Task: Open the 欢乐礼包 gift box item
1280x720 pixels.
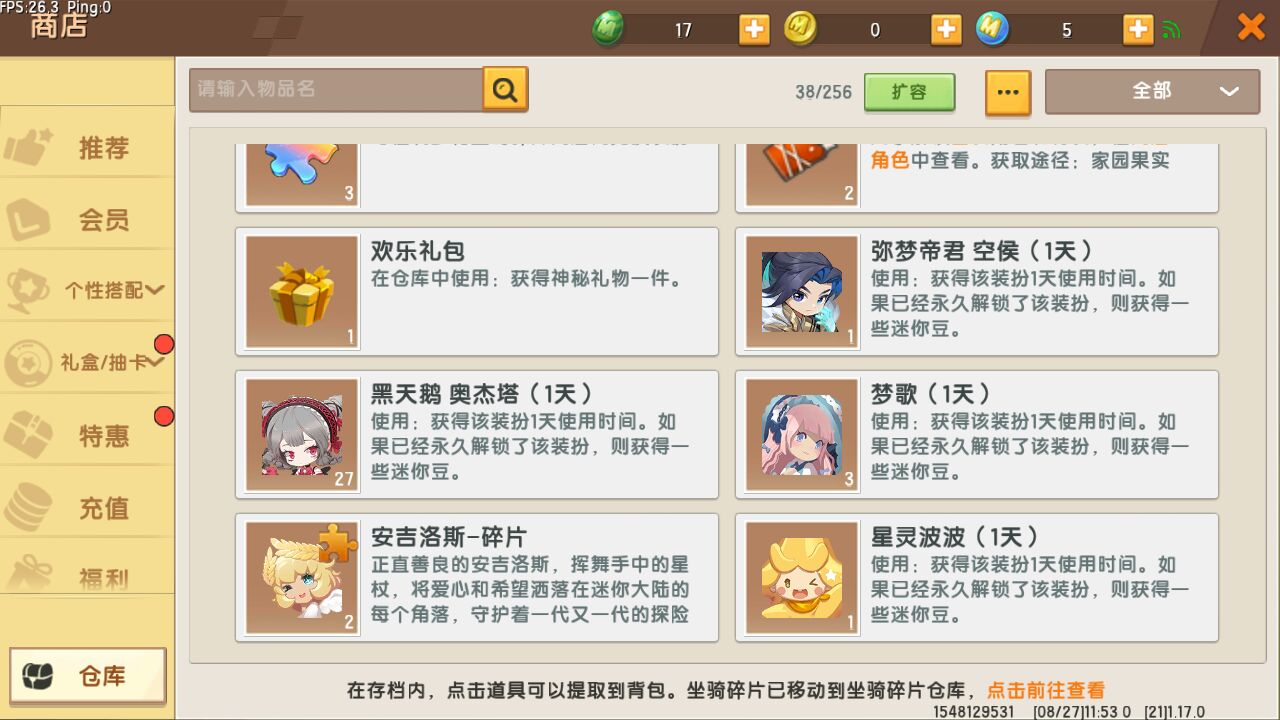Action: tap(302, 292)
